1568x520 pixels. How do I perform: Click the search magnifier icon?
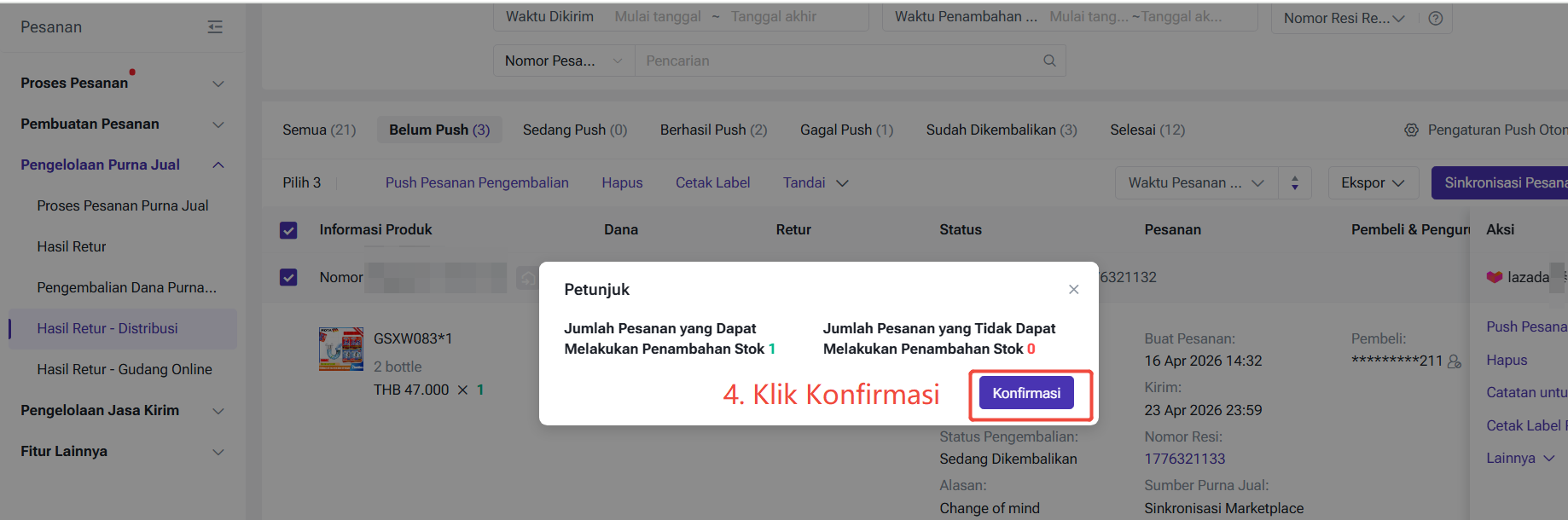(1049, 61)
